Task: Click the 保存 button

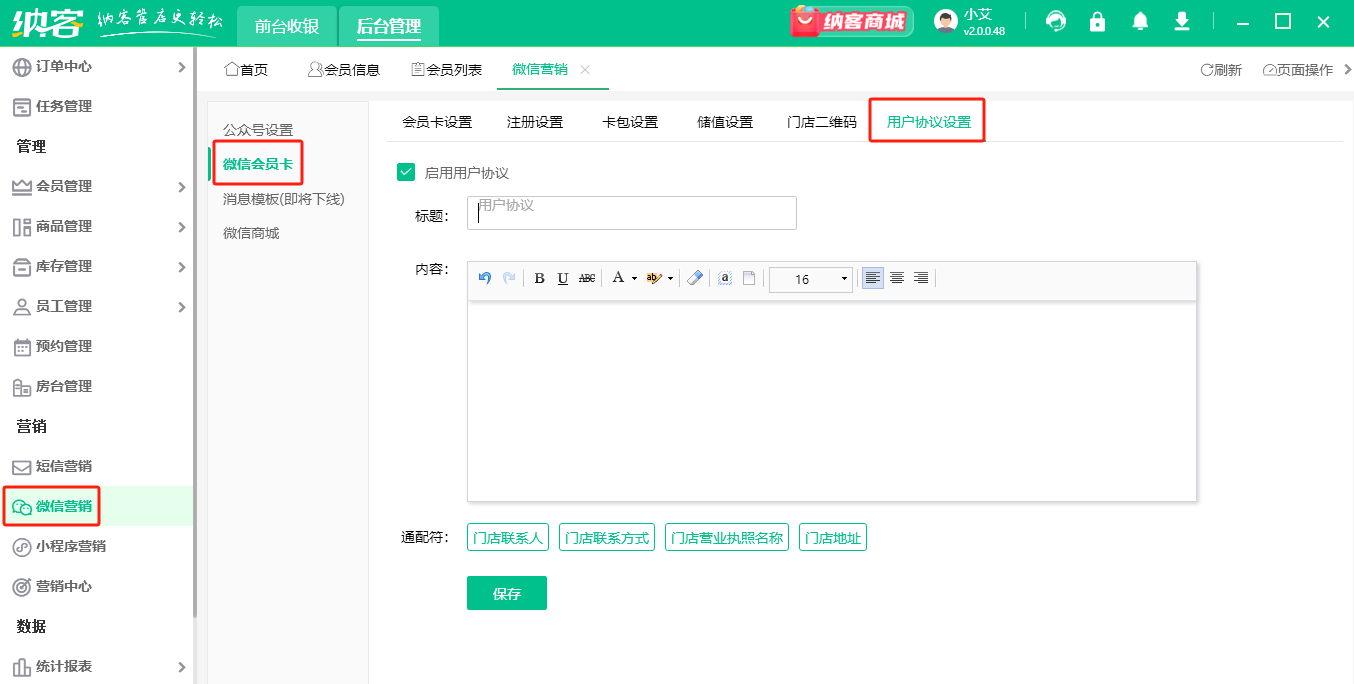Action: [506, 592]
